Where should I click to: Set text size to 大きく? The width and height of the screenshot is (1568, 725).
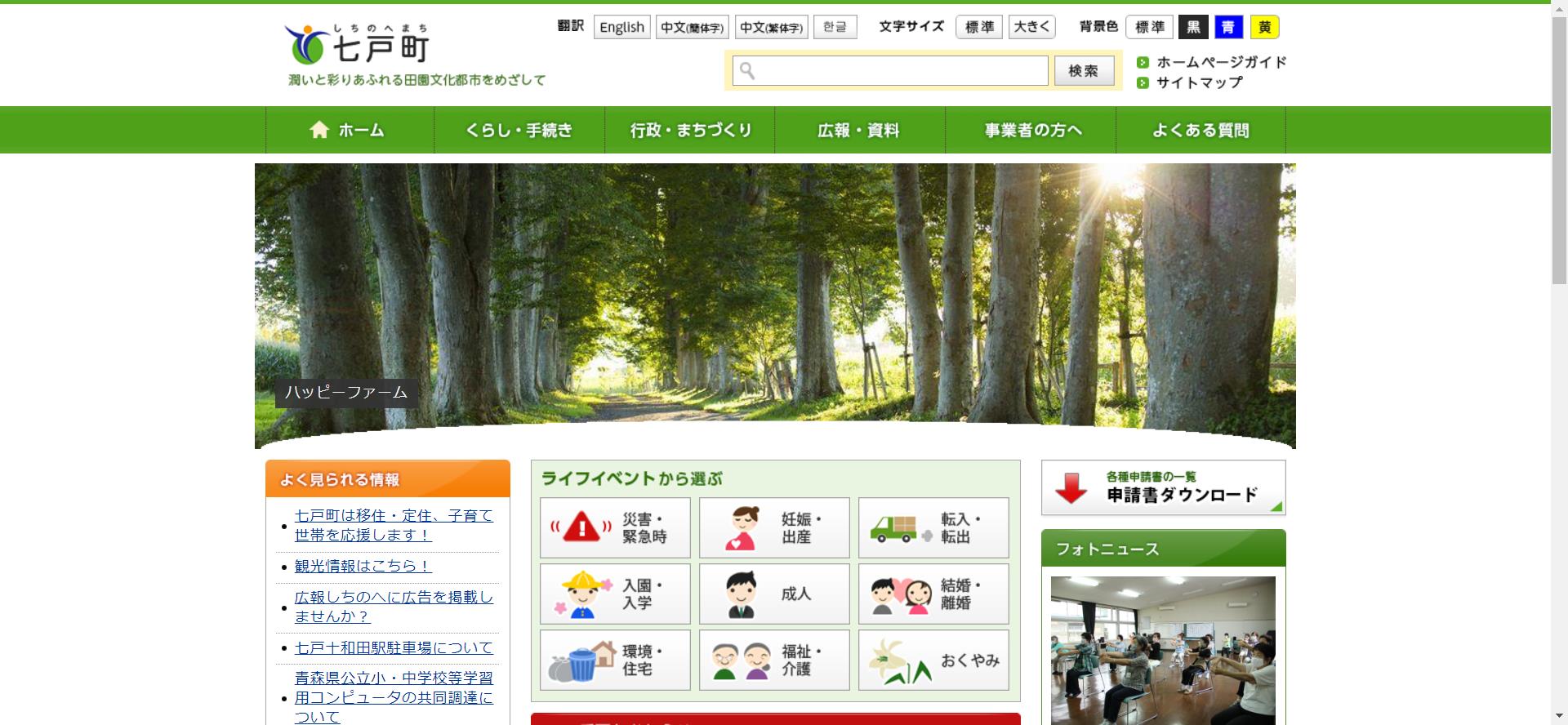pos(1032,27)
